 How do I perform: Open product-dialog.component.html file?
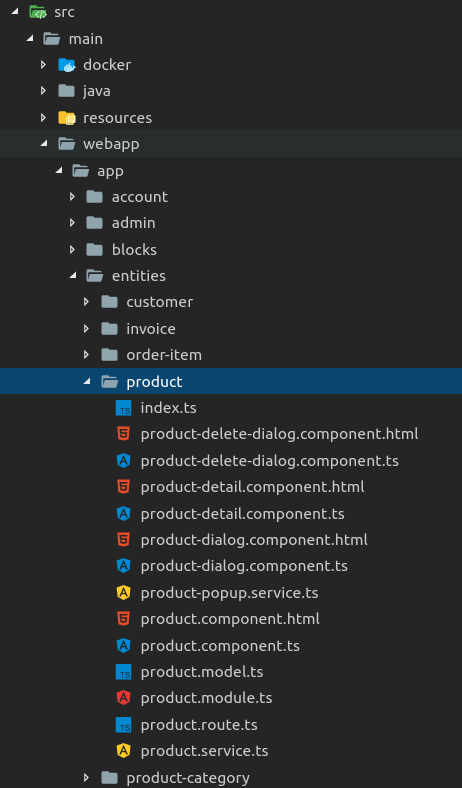254,540
